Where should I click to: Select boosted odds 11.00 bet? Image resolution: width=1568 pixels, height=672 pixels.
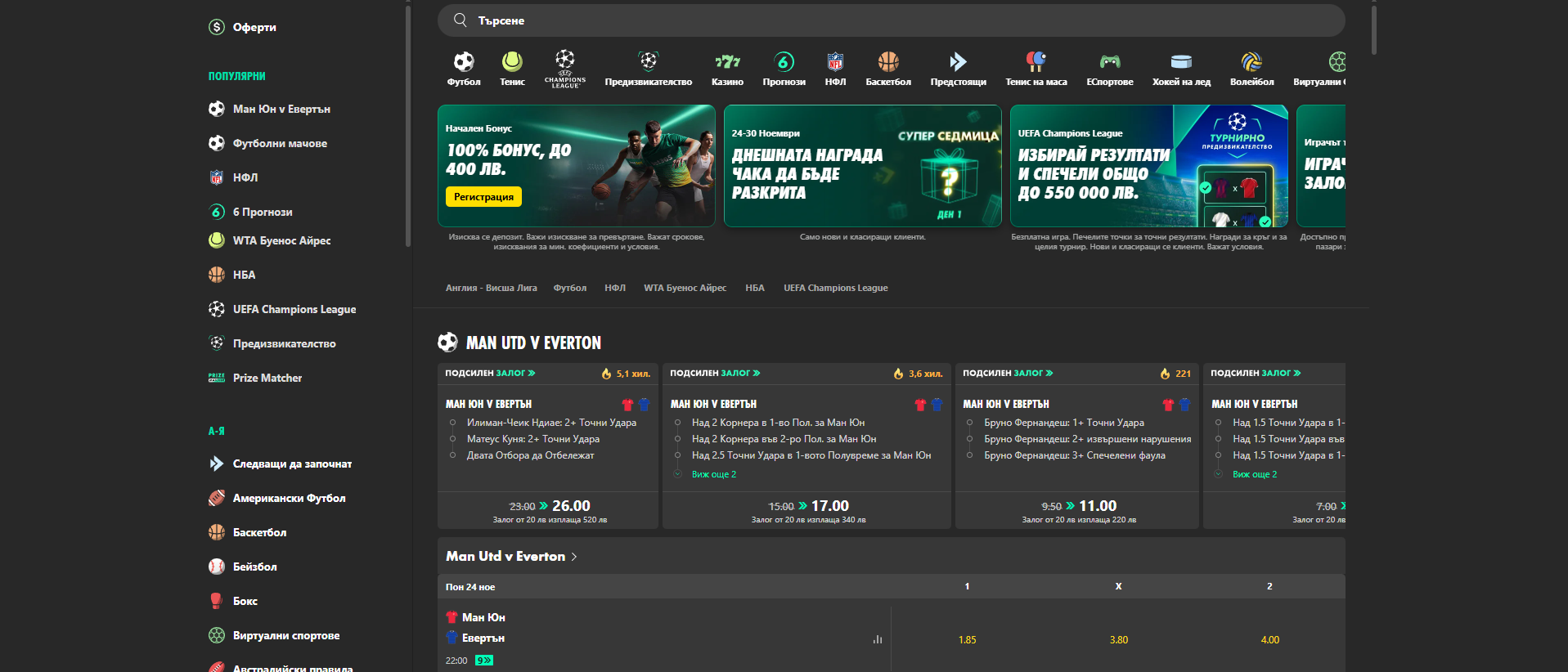pyautogui.click(x=1078, y=510)
